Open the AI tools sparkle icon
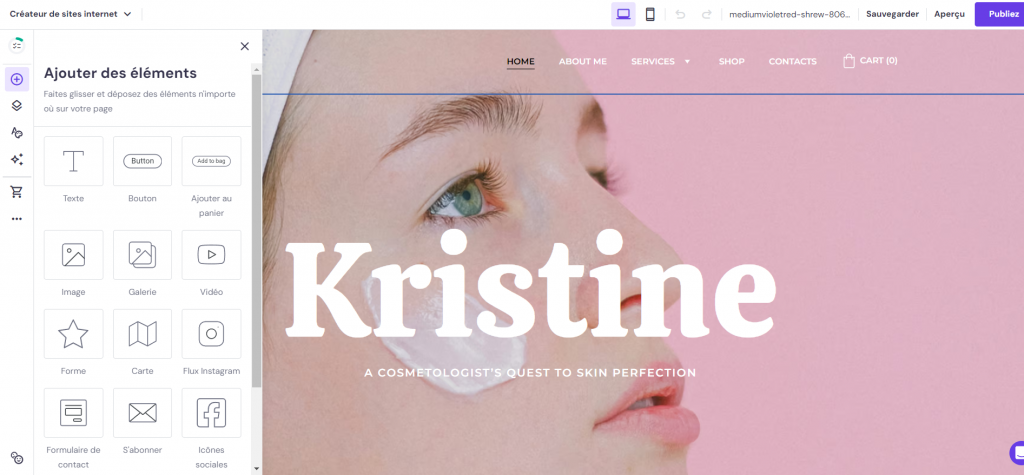 [x=16, y=159]
